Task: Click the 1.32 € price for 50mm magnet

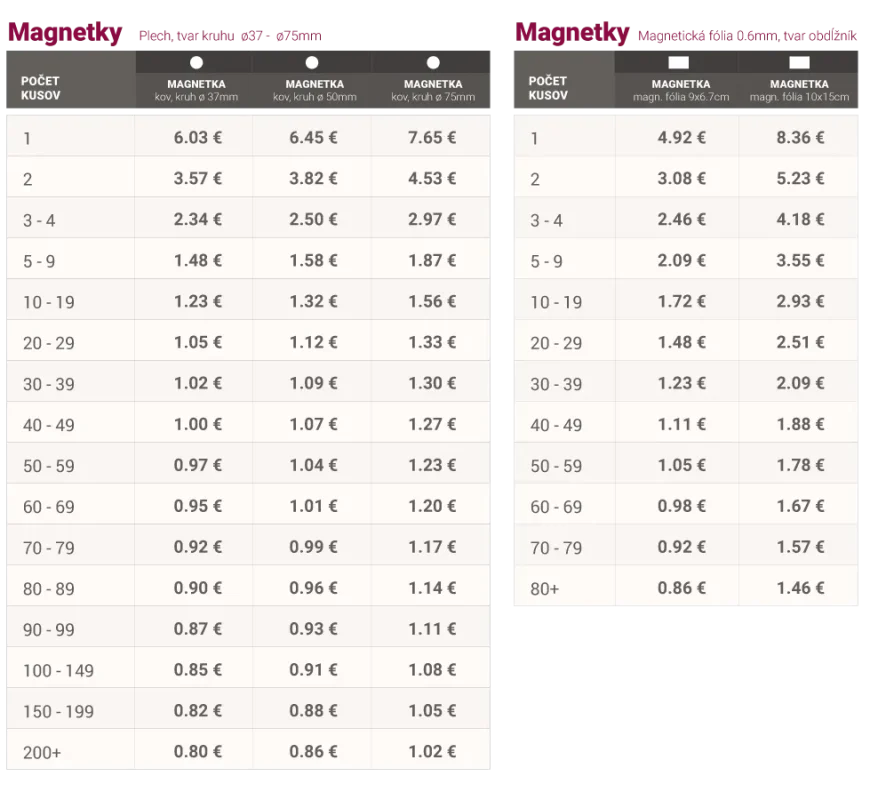Action: [313, 301]
